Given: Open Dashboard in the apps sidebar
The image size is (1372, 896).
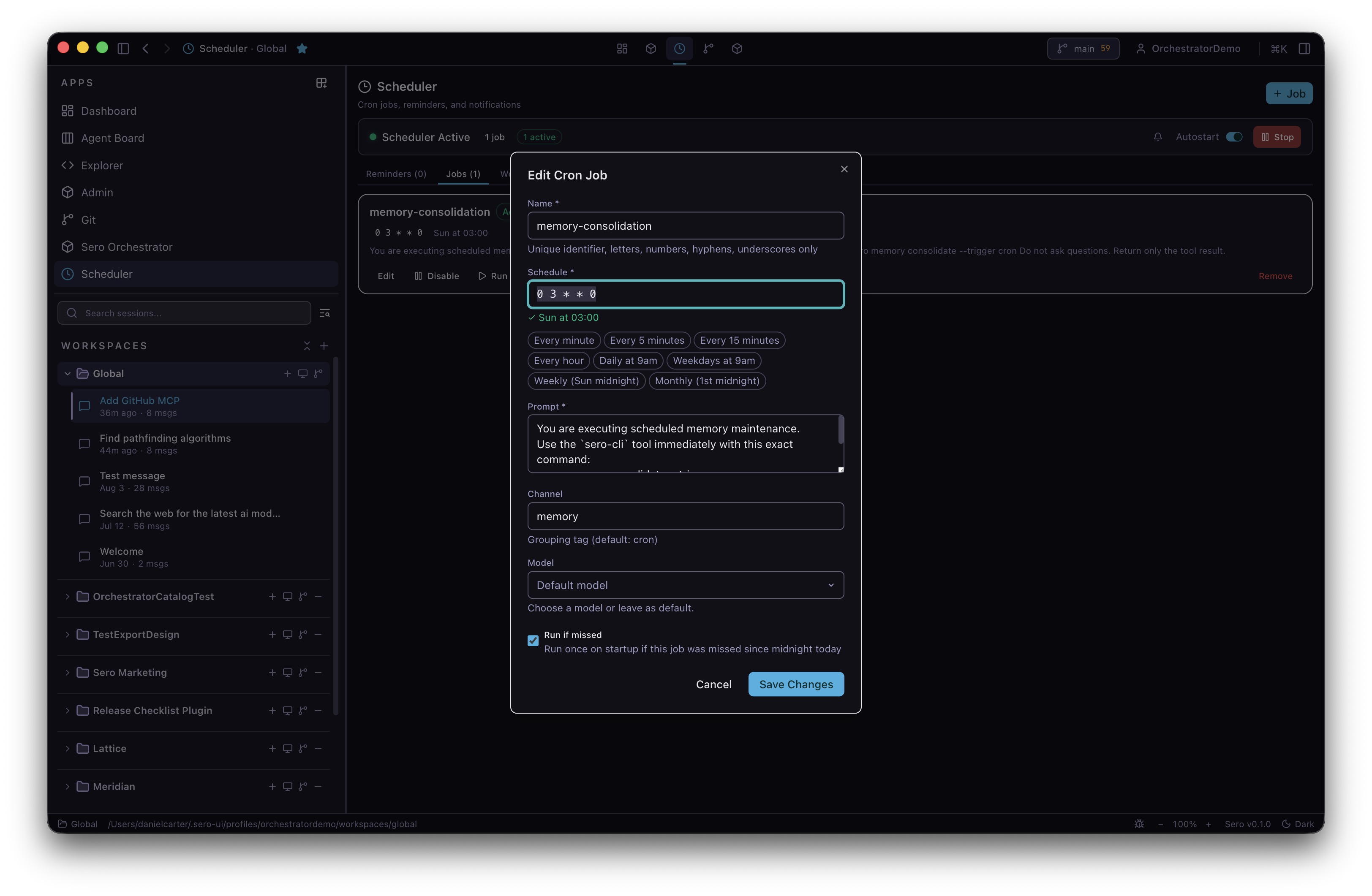Looking at the screenshot, I should (x=196, y=111).
